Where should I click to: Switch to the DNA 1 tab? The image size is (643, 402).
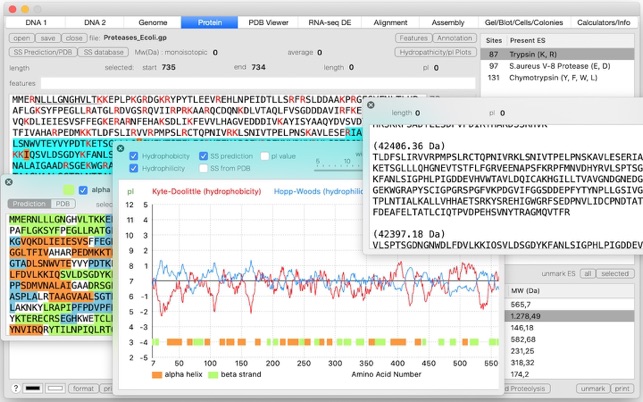(x=36, y=23)
